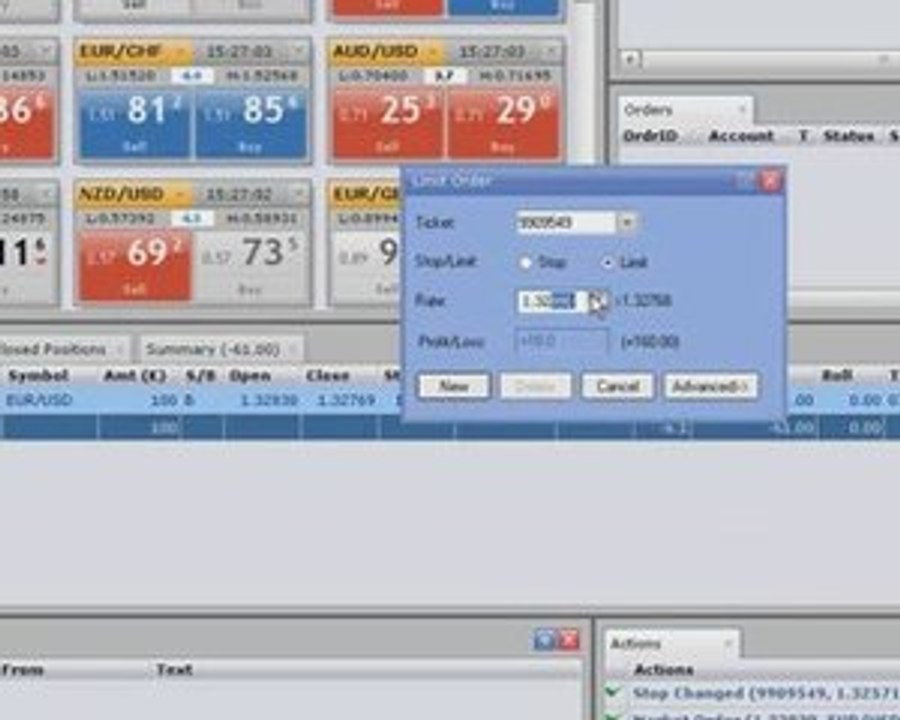The image size is (900, 720).
Task: Close the Orders tab with its x
Action: (x=743, y=109)
